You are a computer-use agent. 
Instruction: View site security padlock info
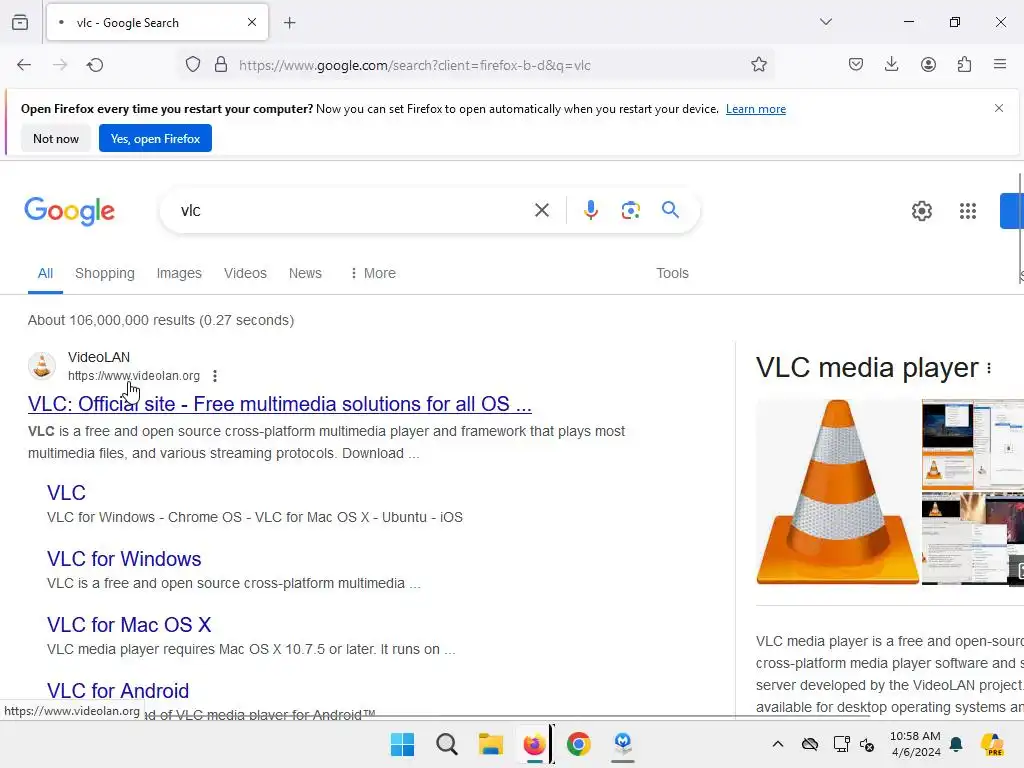point(221,65)
